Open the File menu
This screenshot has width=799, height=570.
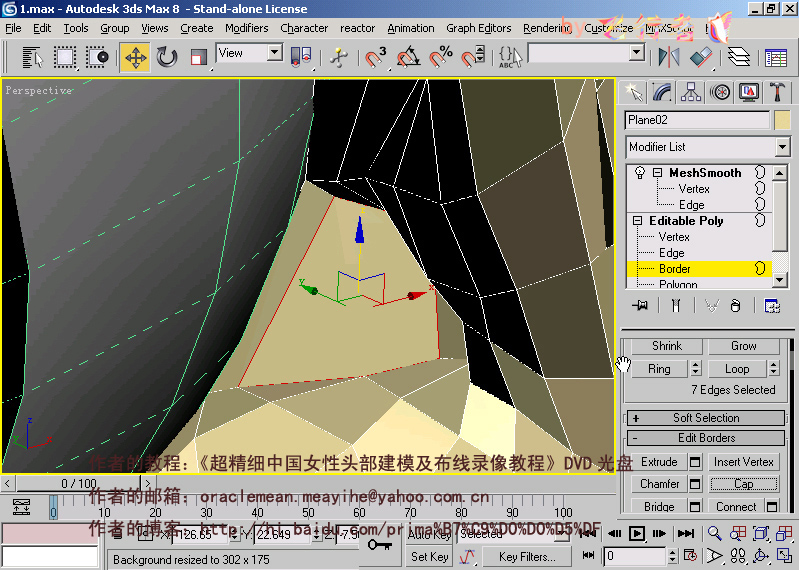pos(13,29)
